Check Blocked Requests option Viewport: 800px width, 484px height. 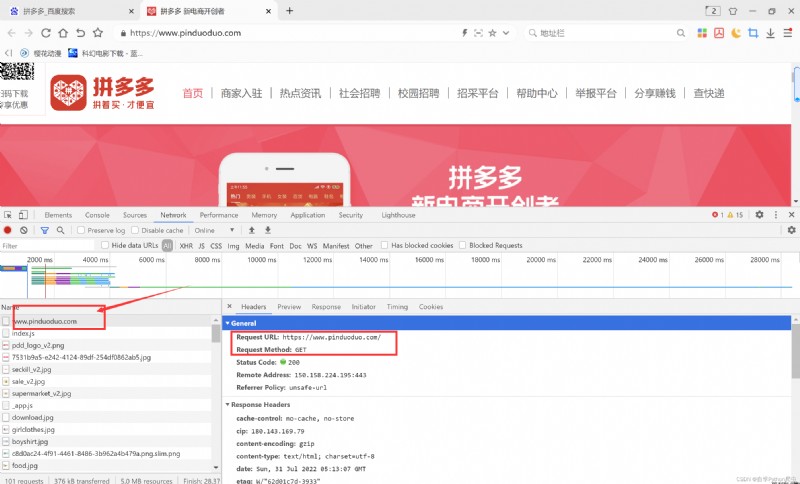[463, 245]
